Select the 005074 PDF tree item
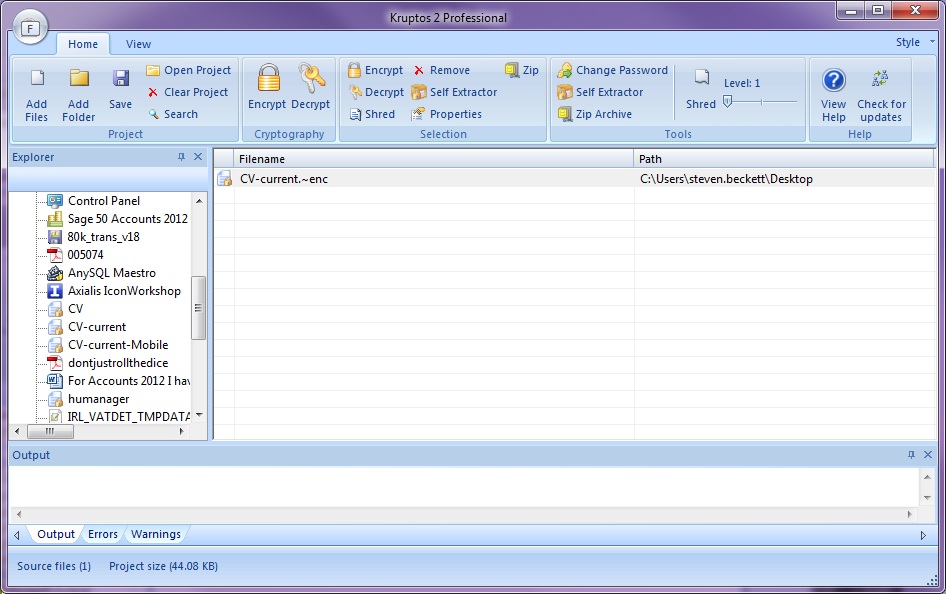The width and height of the screenshot is (946, 594). point(75,255)
